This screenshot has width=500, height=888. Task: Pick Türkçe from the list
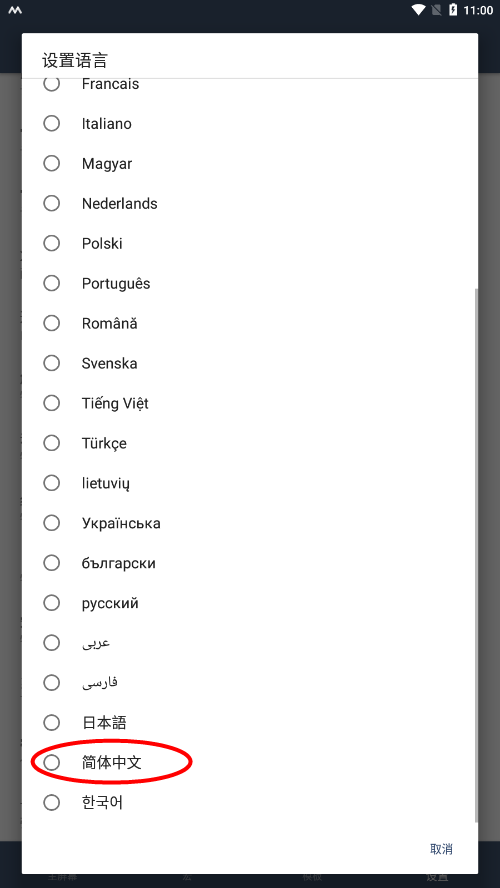pos(250,443)
